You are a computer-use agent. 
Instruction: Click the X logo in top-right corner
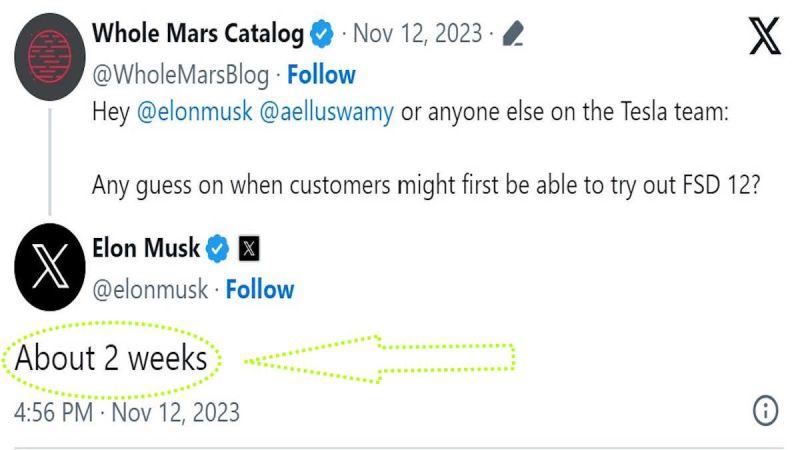765,38
